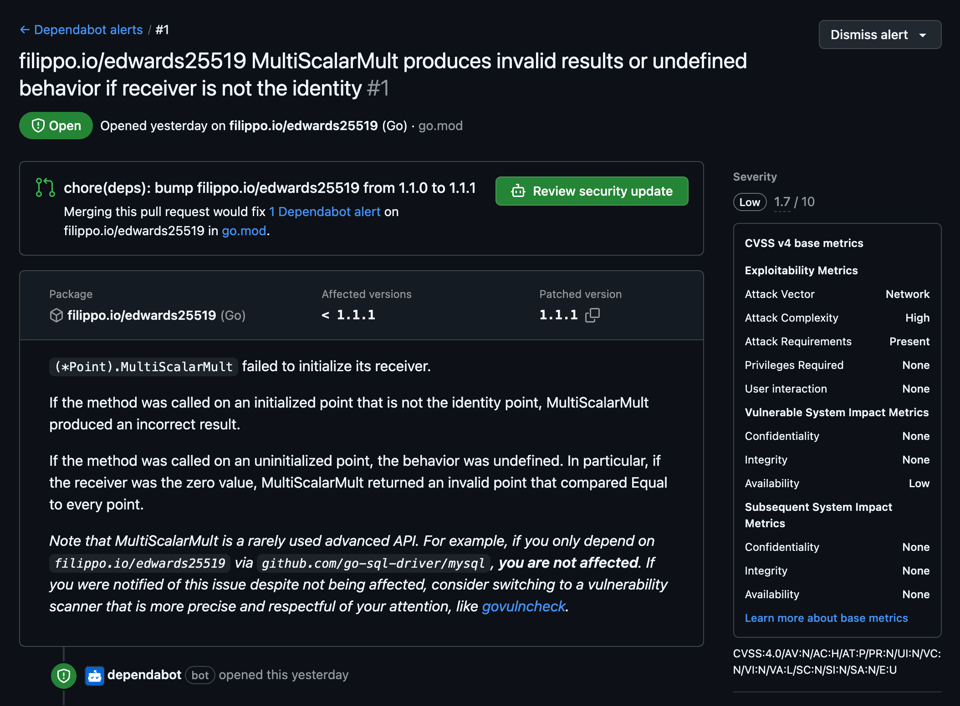Screen dimensions: 960x706
Task: Click the robot icon on Review button
Action: [x=518, y=191]
